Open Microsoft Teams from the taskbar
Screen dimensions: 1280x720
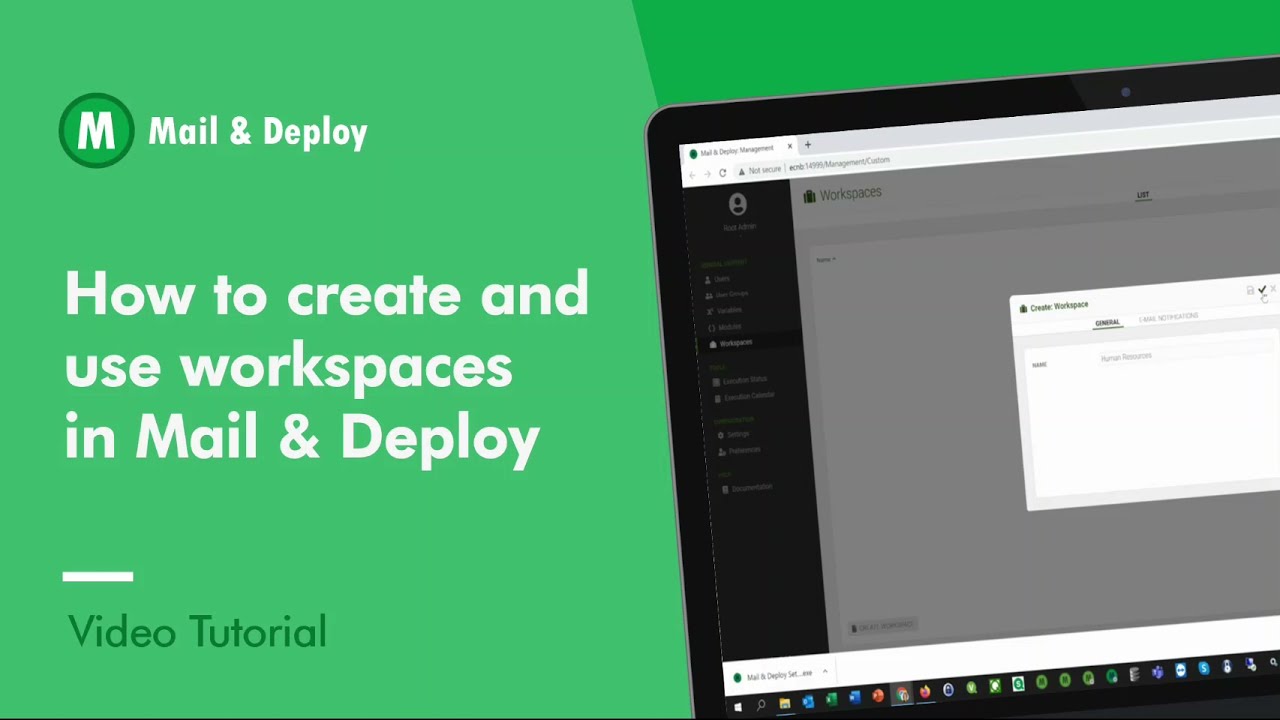pos(1158,672)
